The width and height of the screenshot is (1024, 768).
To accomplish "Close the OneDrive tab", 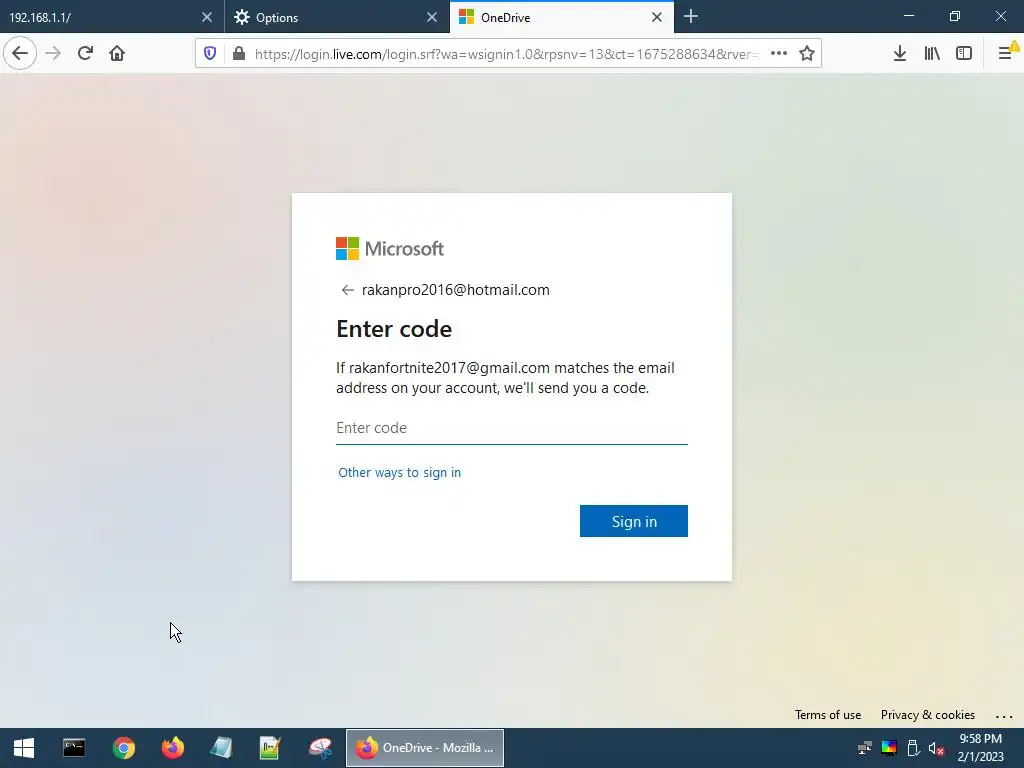I will tap(657, 18).
